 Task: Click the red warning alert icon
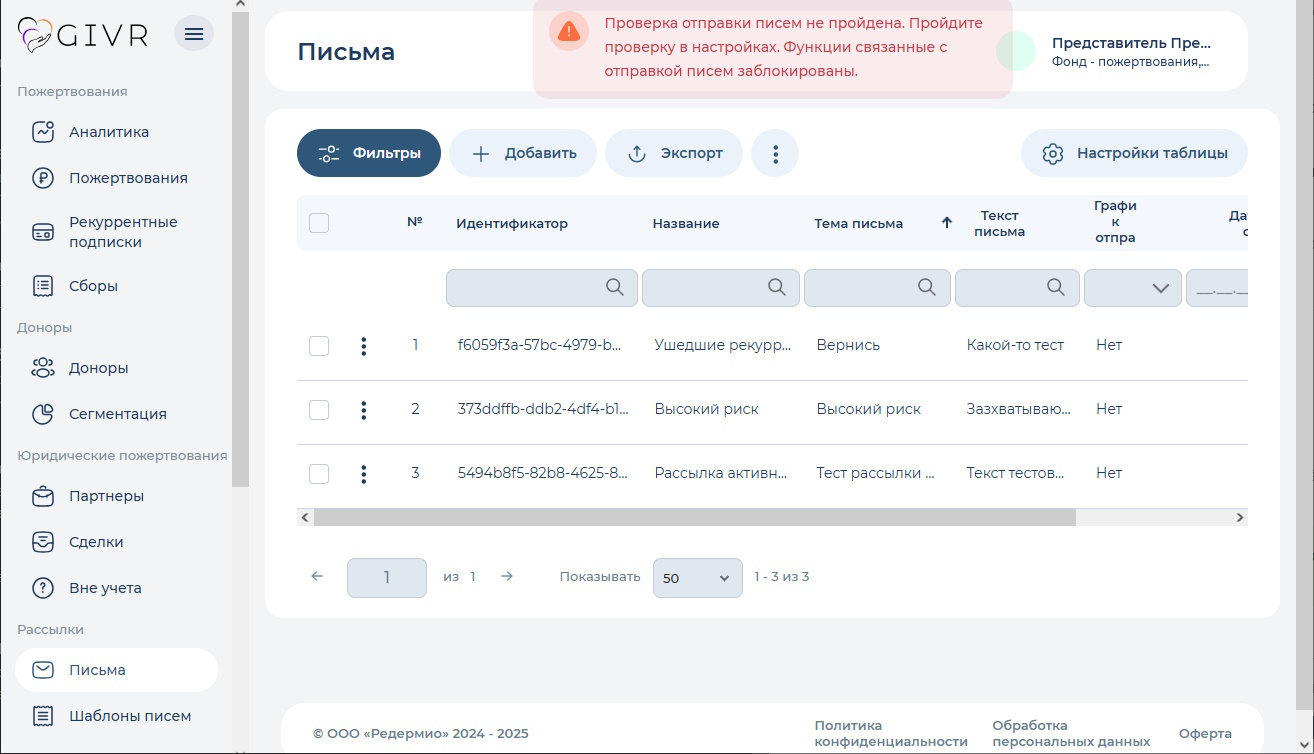click(x=569, y=32)
